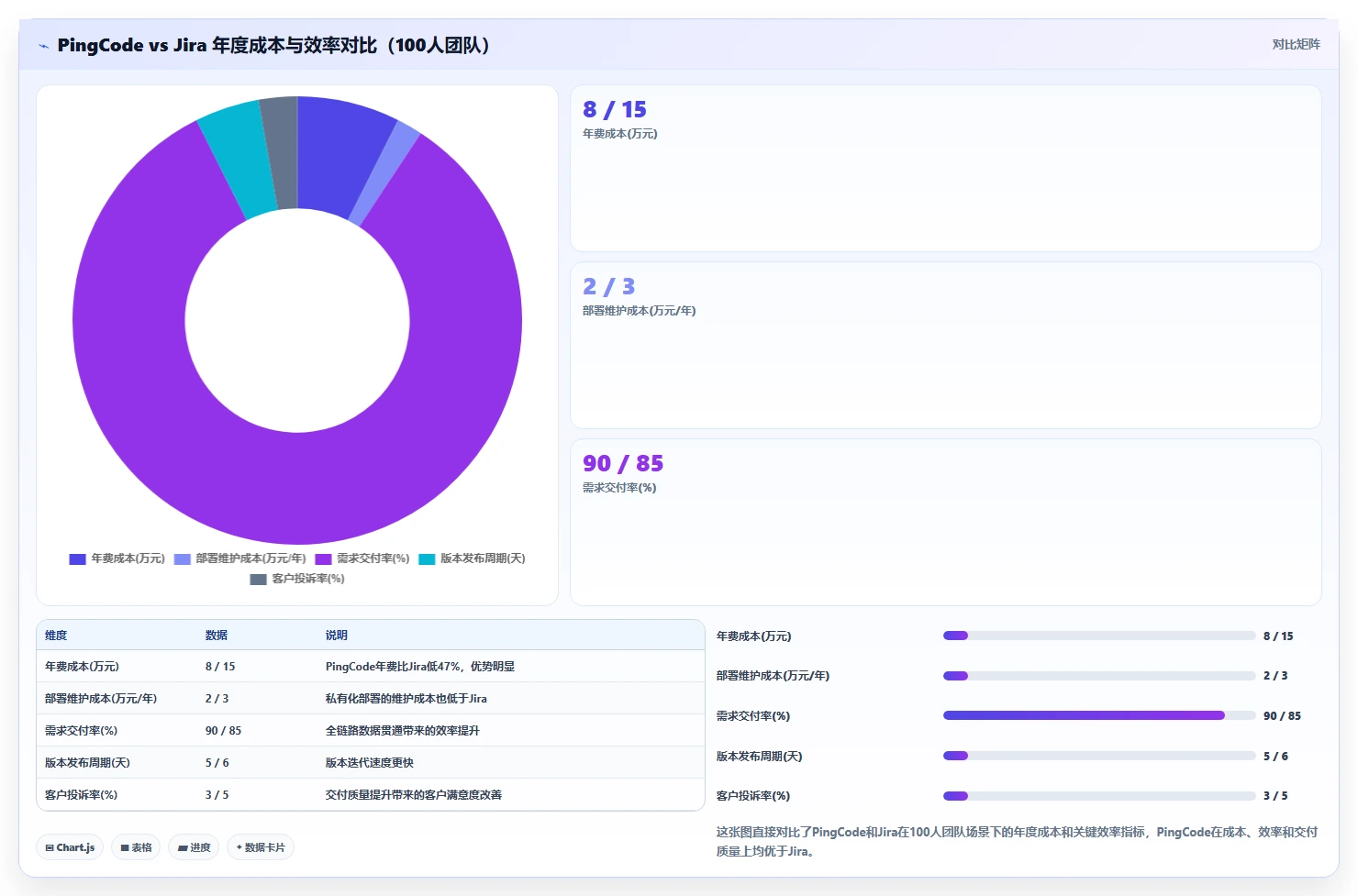Open the 2 / 3 部署维护成本 data card
This screenshot has width=1358, height=896.
click(x=945, y=346)
